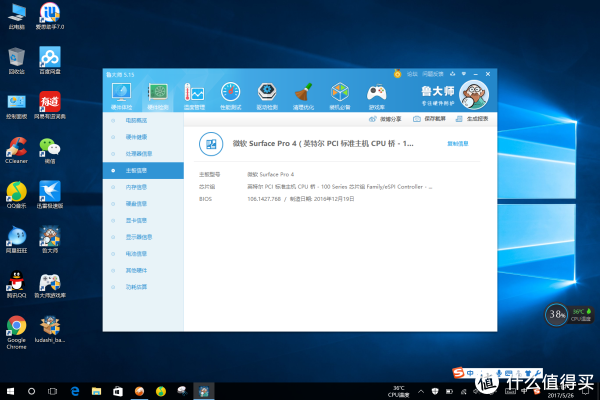Open 装机必备 cube icon

[340, 96]
